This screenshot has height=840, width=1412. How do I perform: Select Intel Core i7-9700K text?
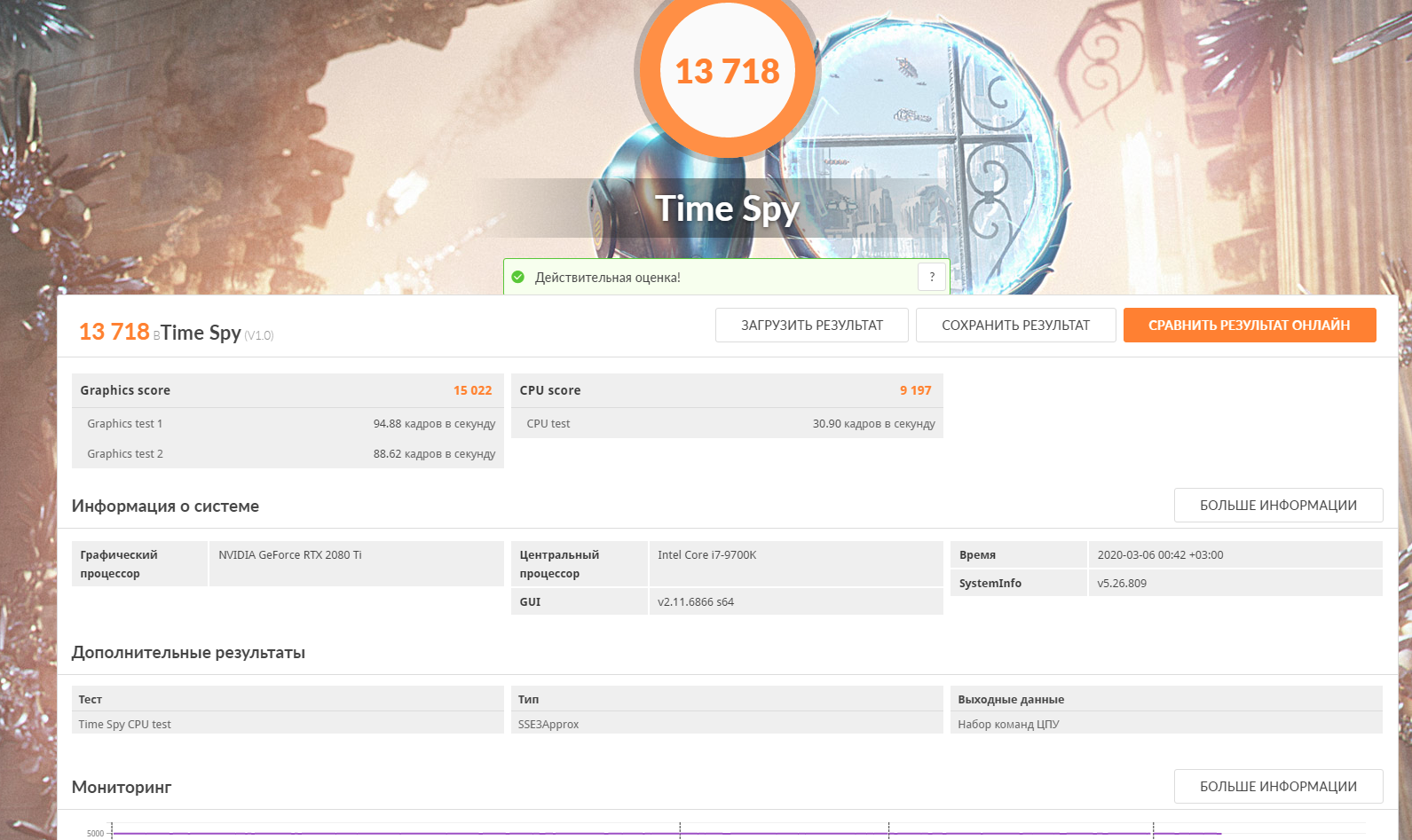coord(707,555)
